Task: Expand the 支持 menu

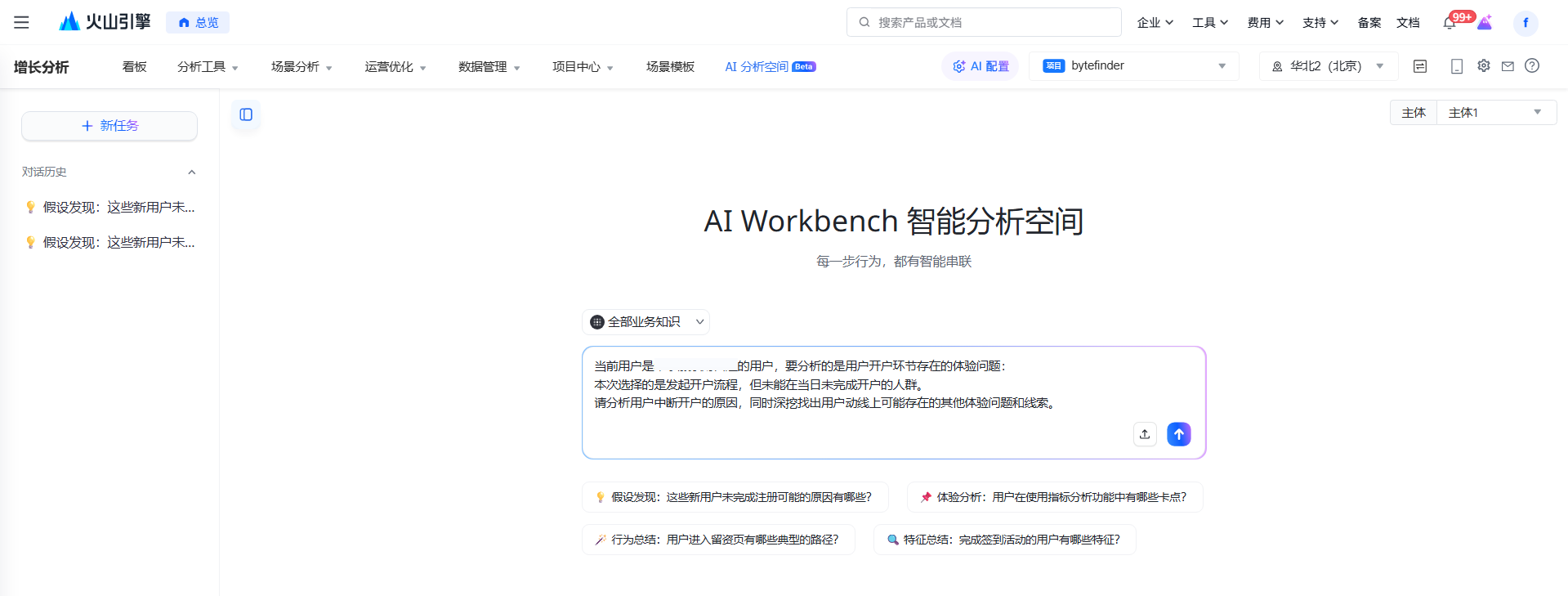Action: point(1320,23)
